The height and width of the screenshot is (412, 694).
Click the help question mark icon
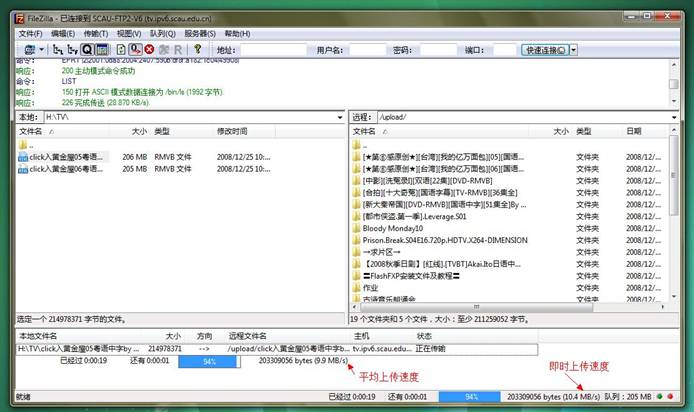pyautogui.click(x=197, y=49)
